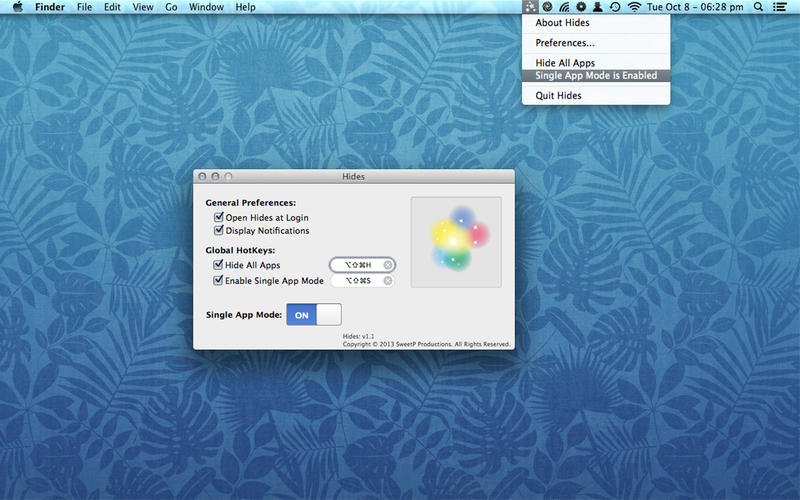
Task: Quit Hides from the dropdown menu
Action: pos(558,96)
